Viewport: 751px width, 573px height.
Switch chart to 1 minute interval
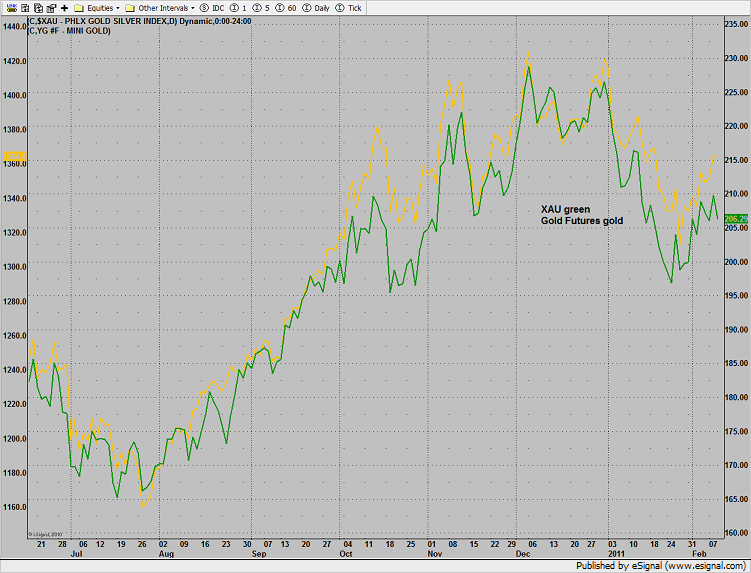[x=237, y=7]
